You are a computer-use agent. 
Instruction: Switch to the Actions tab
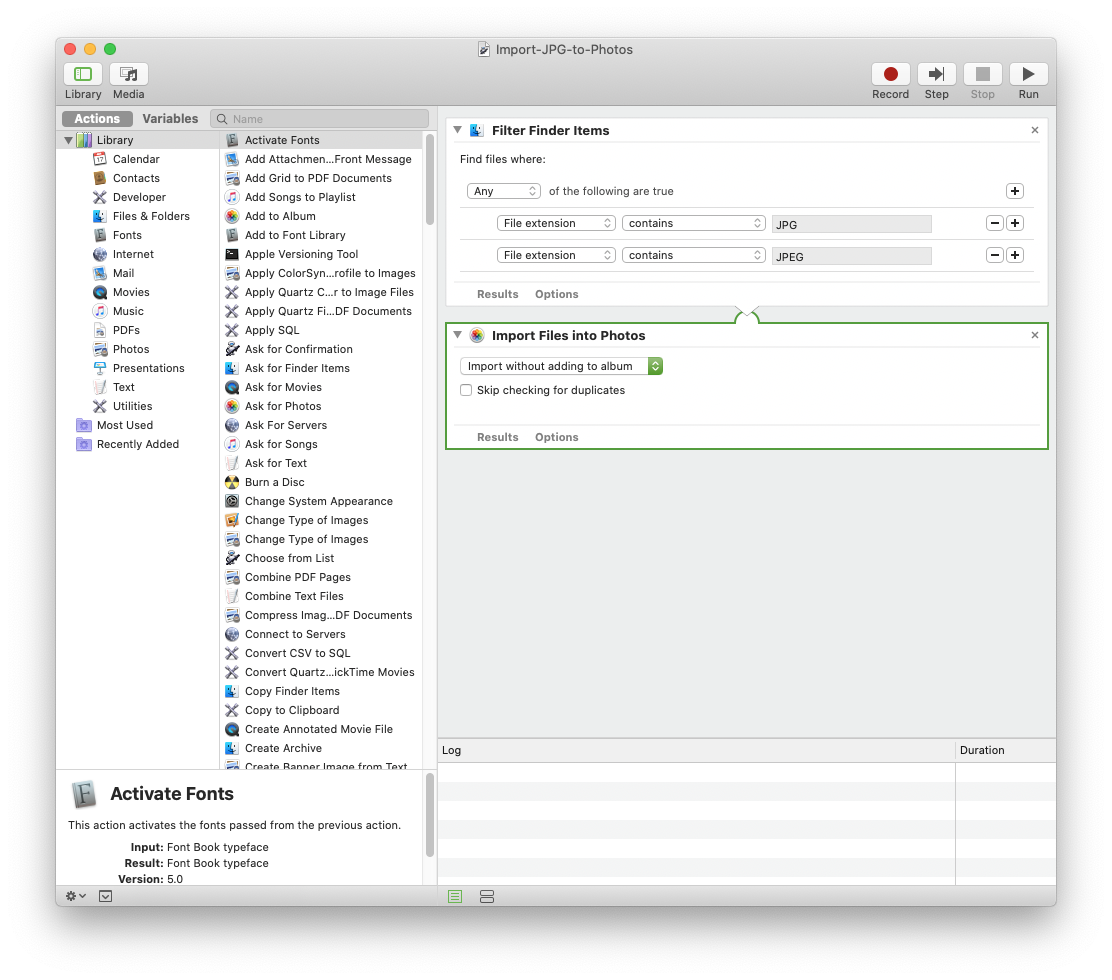coord(97,118)
